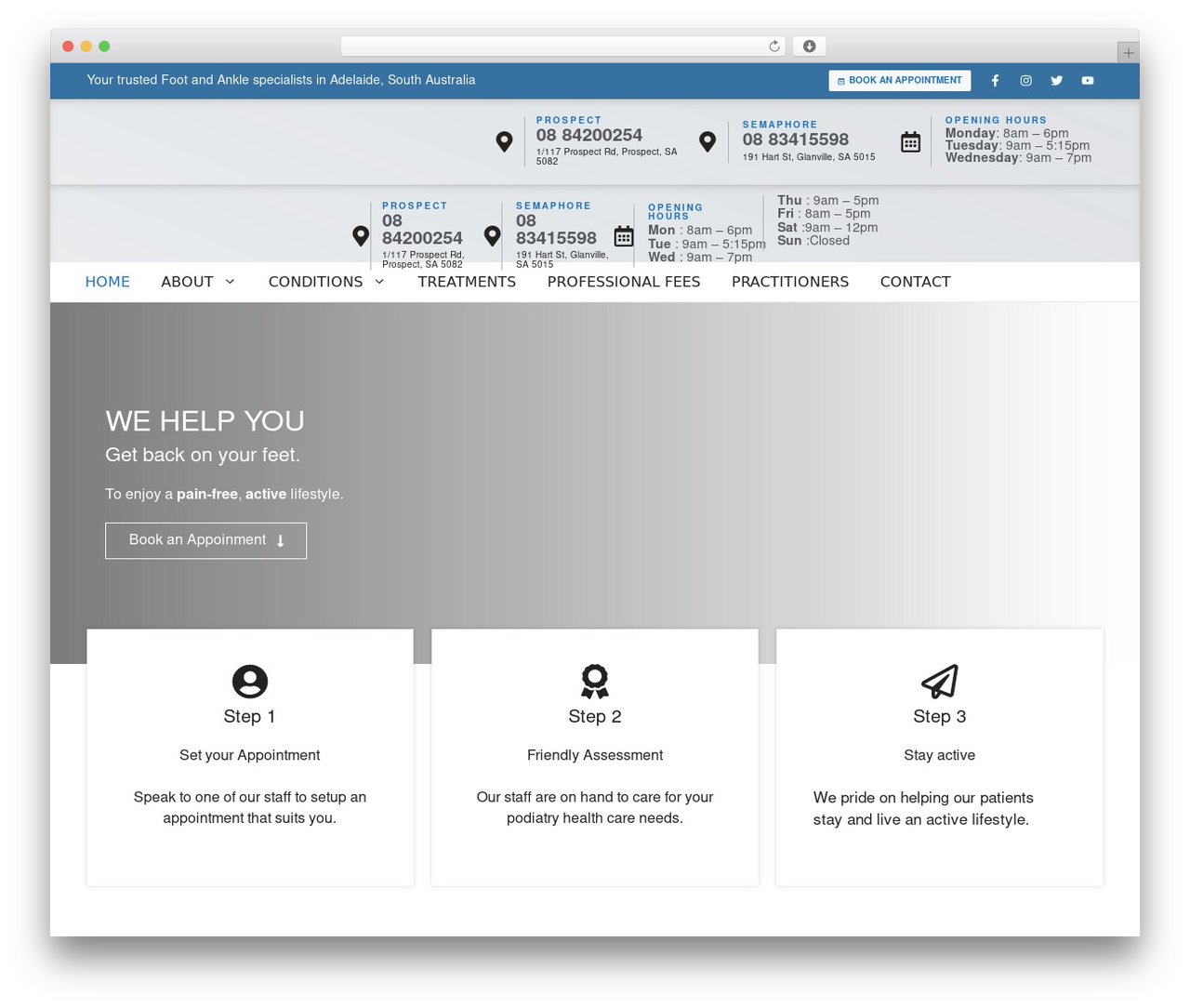Image resolution: width=1190 pixels, height=1008 pixels.
Task: Click Prospect map pin in top header row
Action: (504, 141)
